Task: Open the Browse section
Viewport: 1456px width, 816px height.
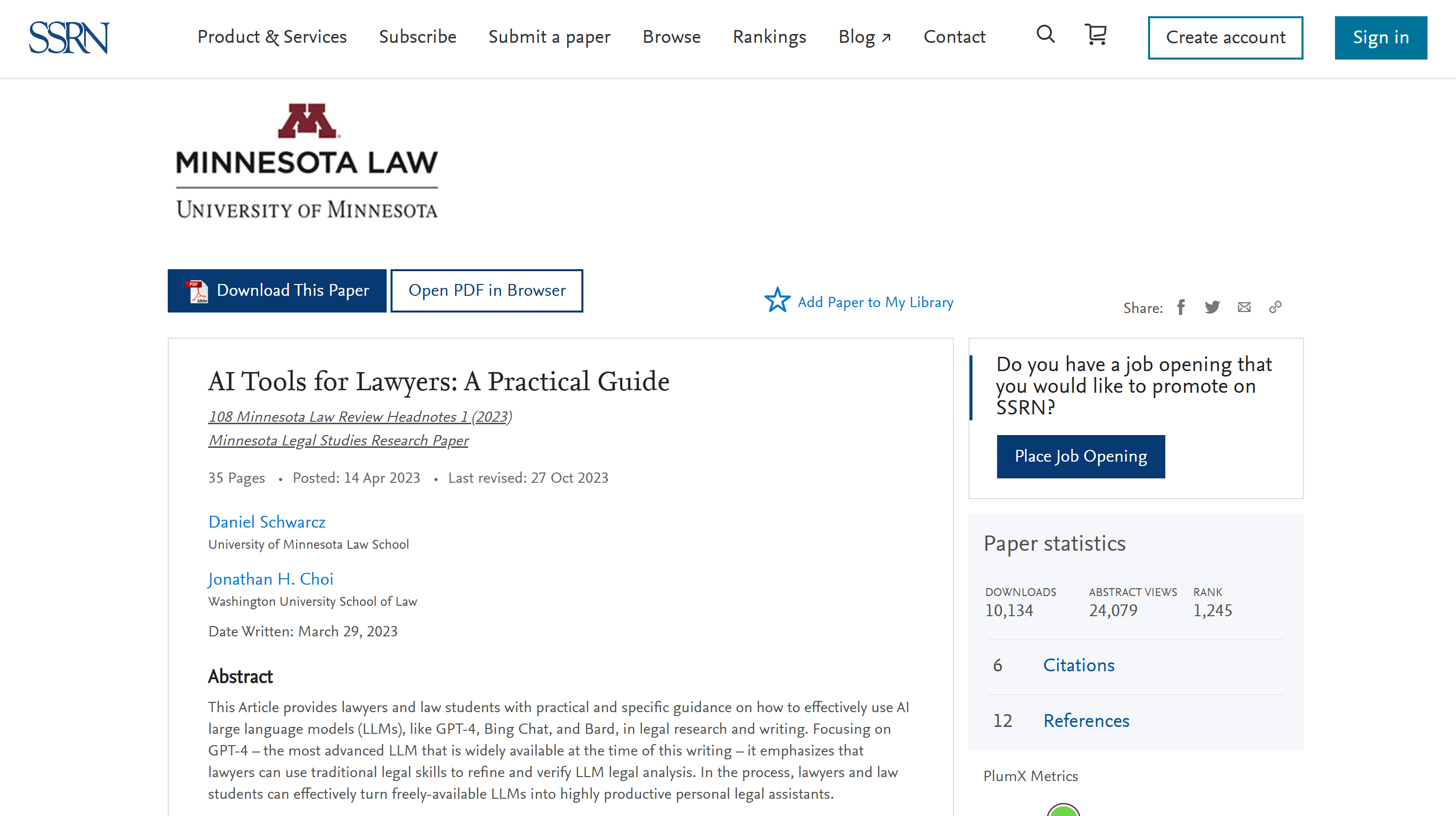Action: pyautogui.click(x=671, y=37)
